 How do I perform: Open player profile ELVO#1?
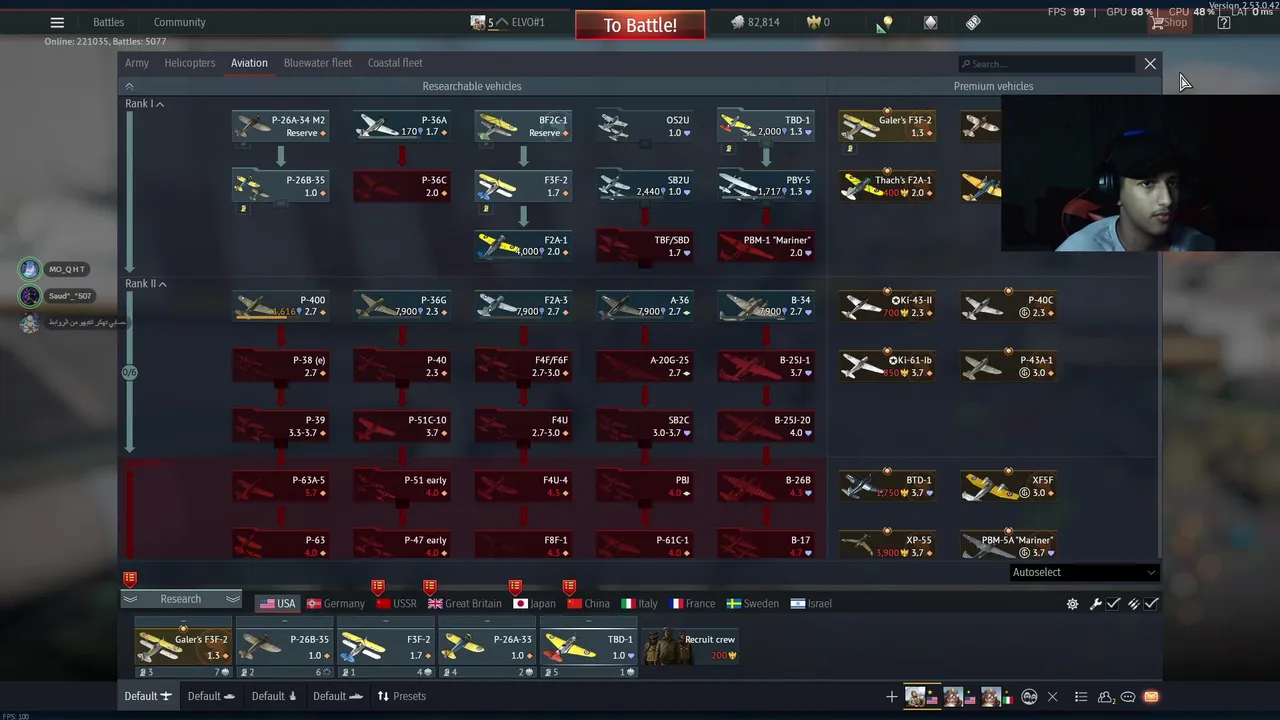[508, 22]
